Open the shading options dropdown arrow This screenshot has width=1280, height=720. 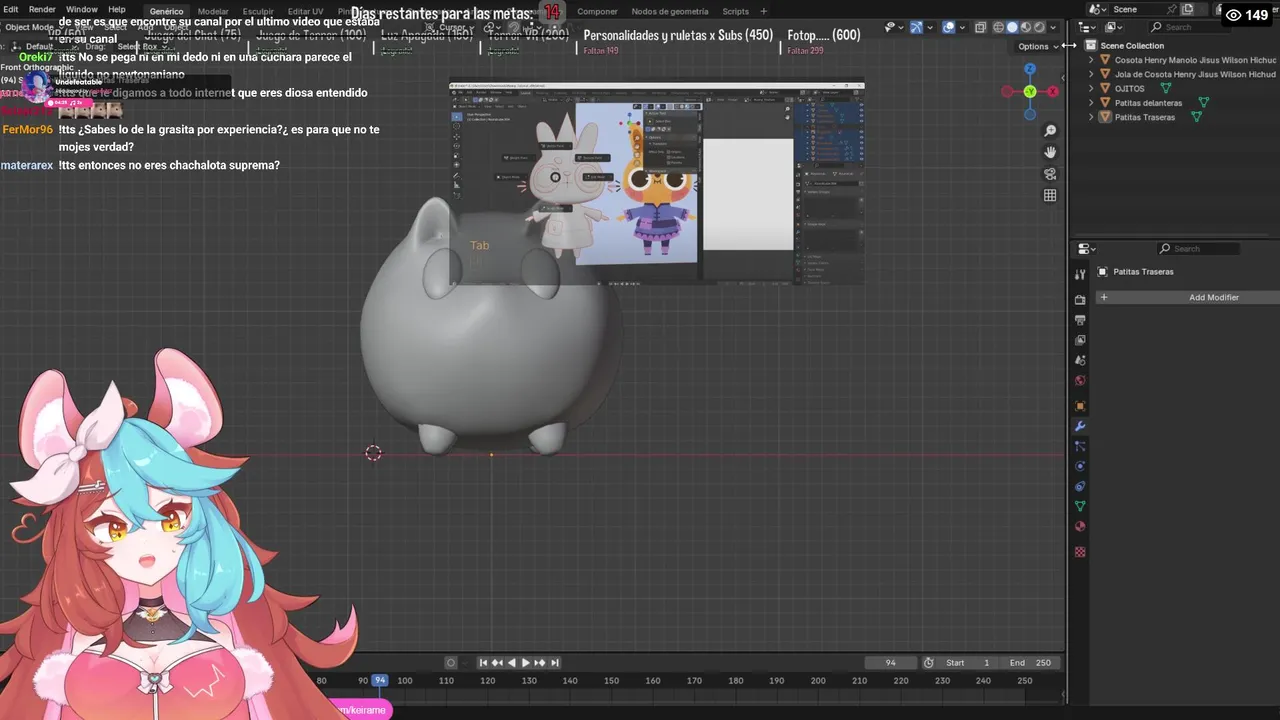click(x=1053, y=27)
